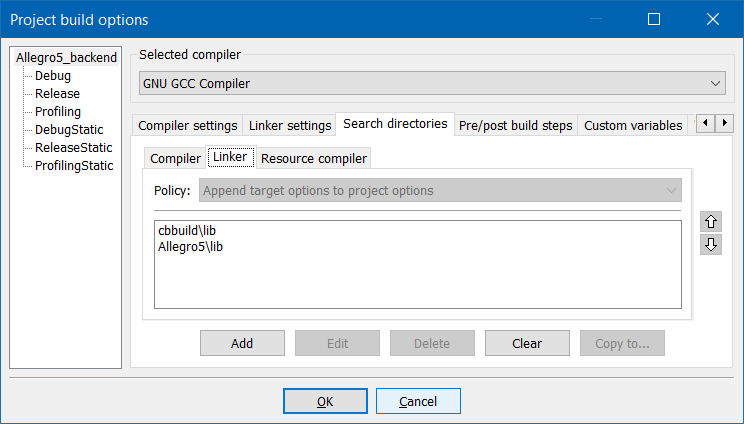Select Allegro5\lib directory entry
This screenshot has width=744, height=424.
(x=190, y=247)
